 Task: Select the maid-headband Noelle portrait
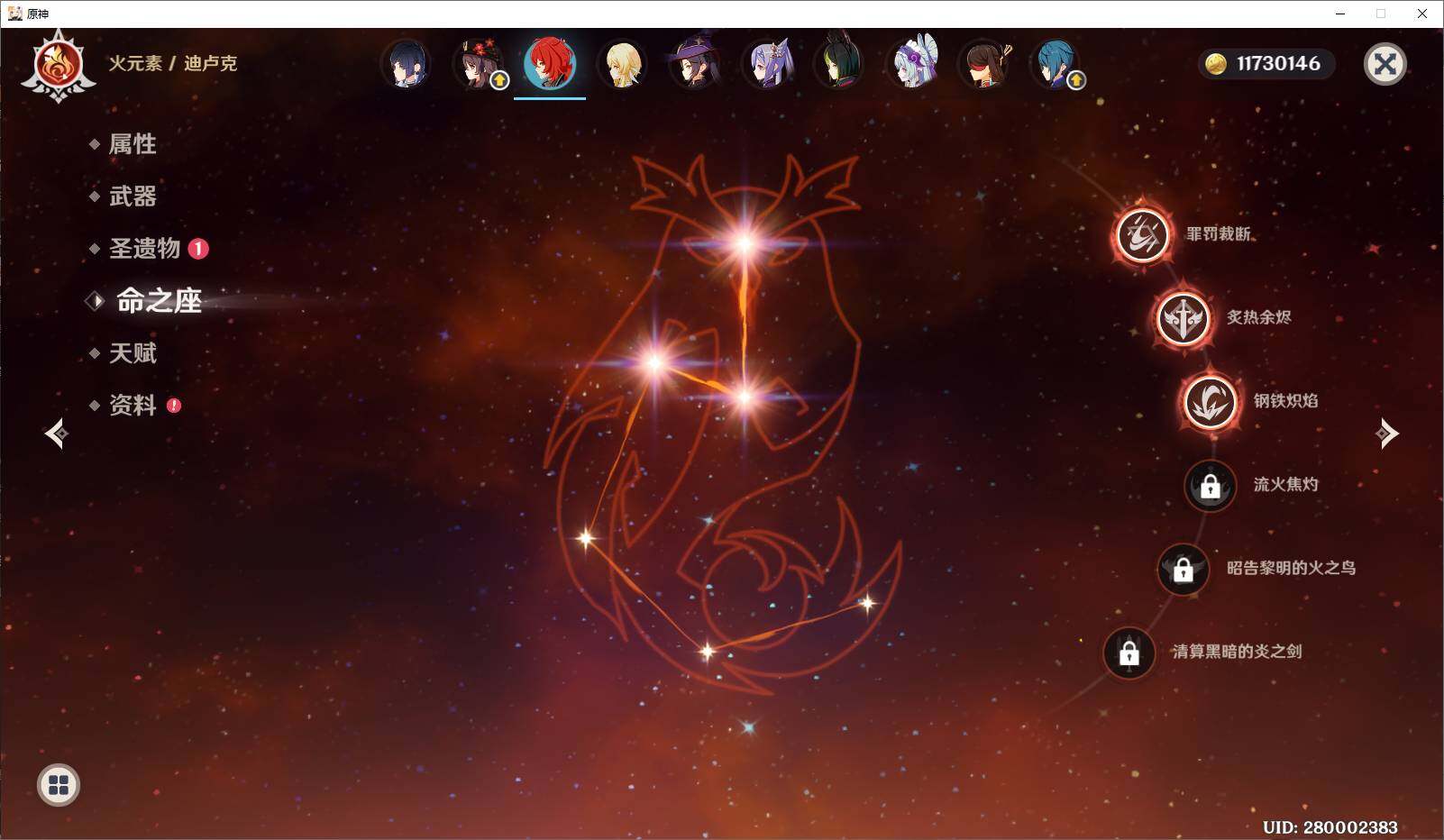click(x=912, y=64)
